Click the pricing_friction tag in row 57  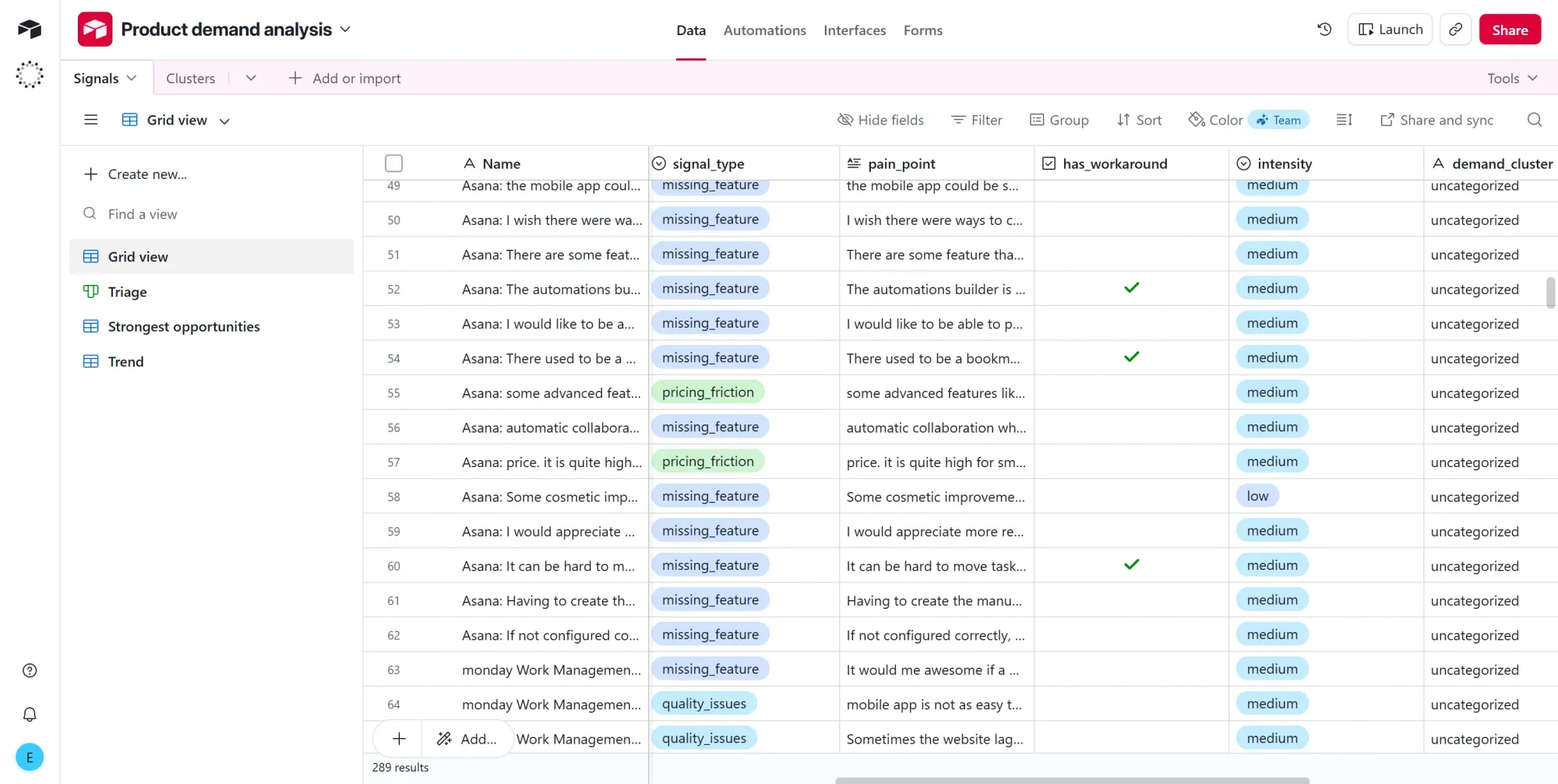click(x=707, y=462)
